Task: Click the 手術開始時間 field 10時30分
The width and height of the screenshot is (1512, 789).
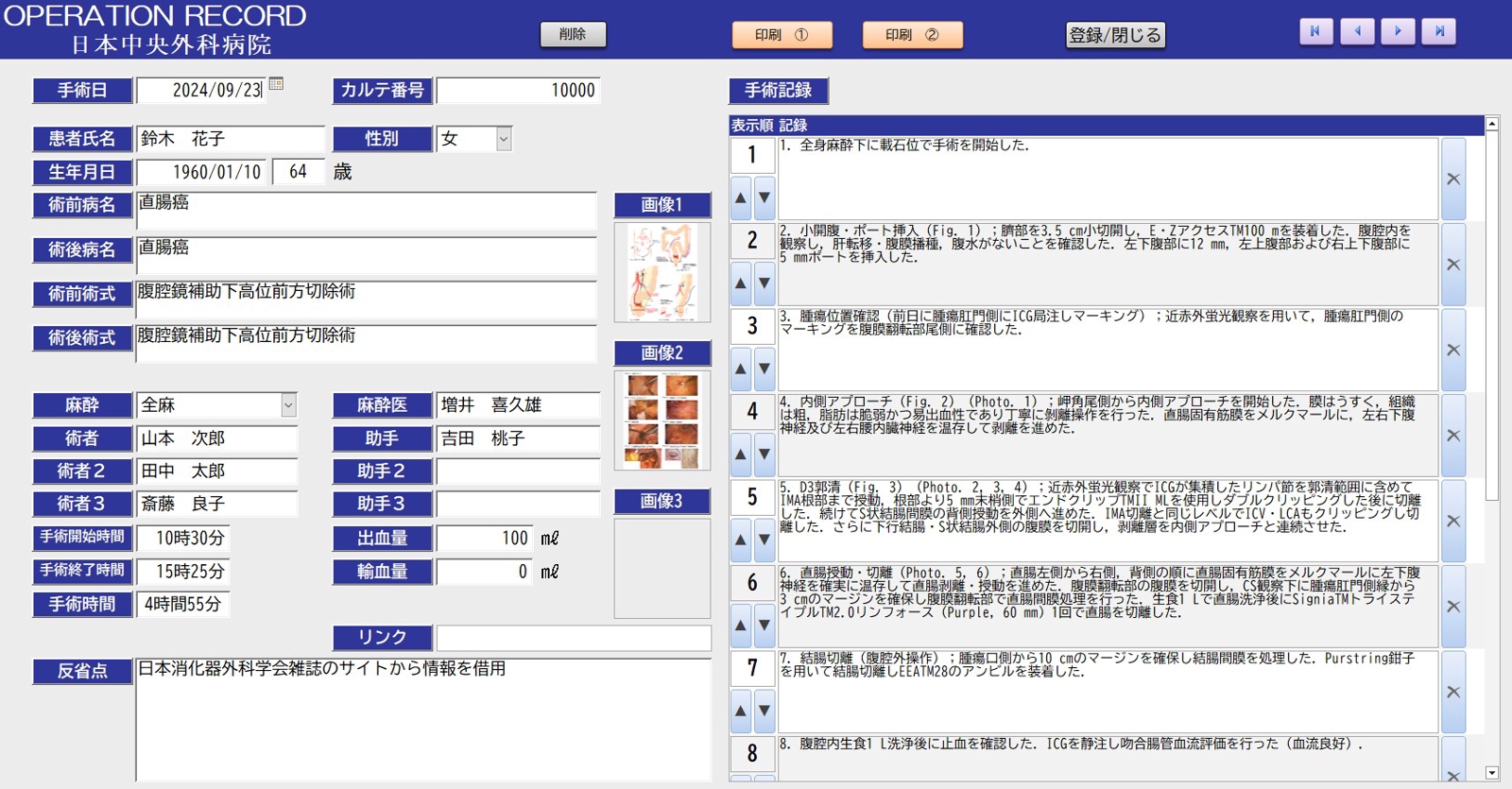Action: 183,539
